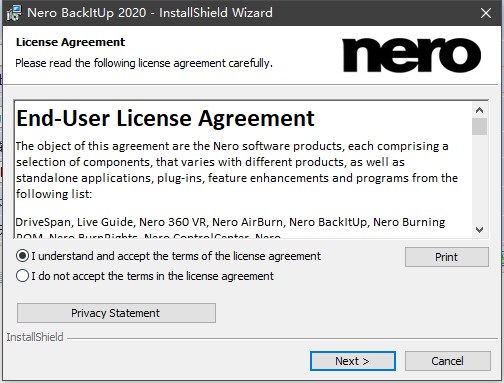
Task: Click the license scrollbar down arrow
Action: 479,230
